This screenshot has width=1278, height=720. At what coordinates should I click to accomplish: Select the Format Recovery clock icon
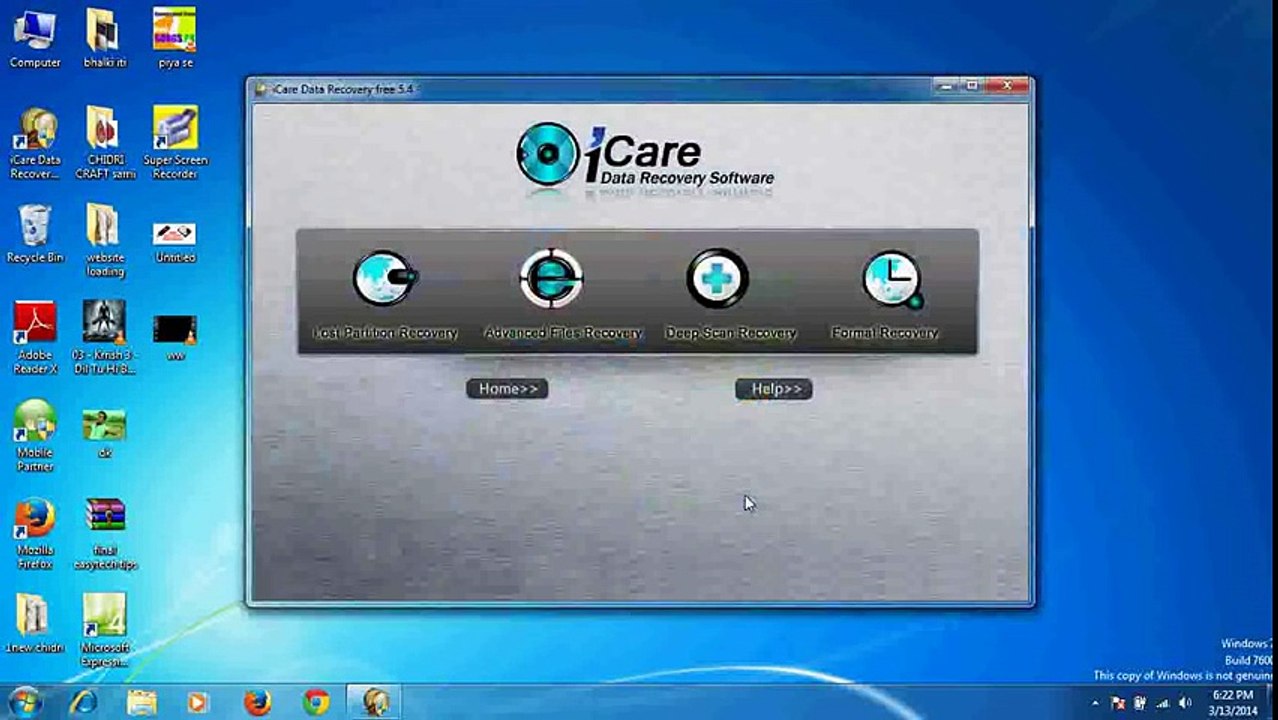click(x=891, y=280)
